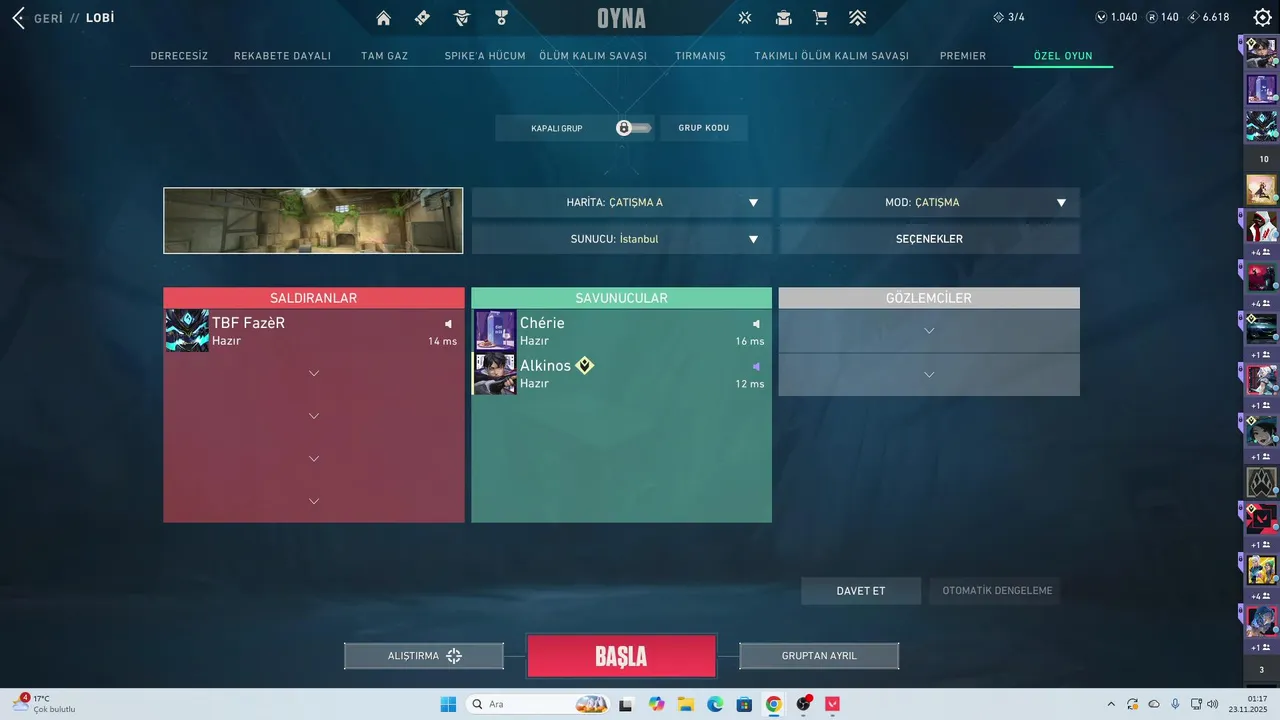Click the DAVET ET button
The image size is (1280, 720).
[861, 591]
